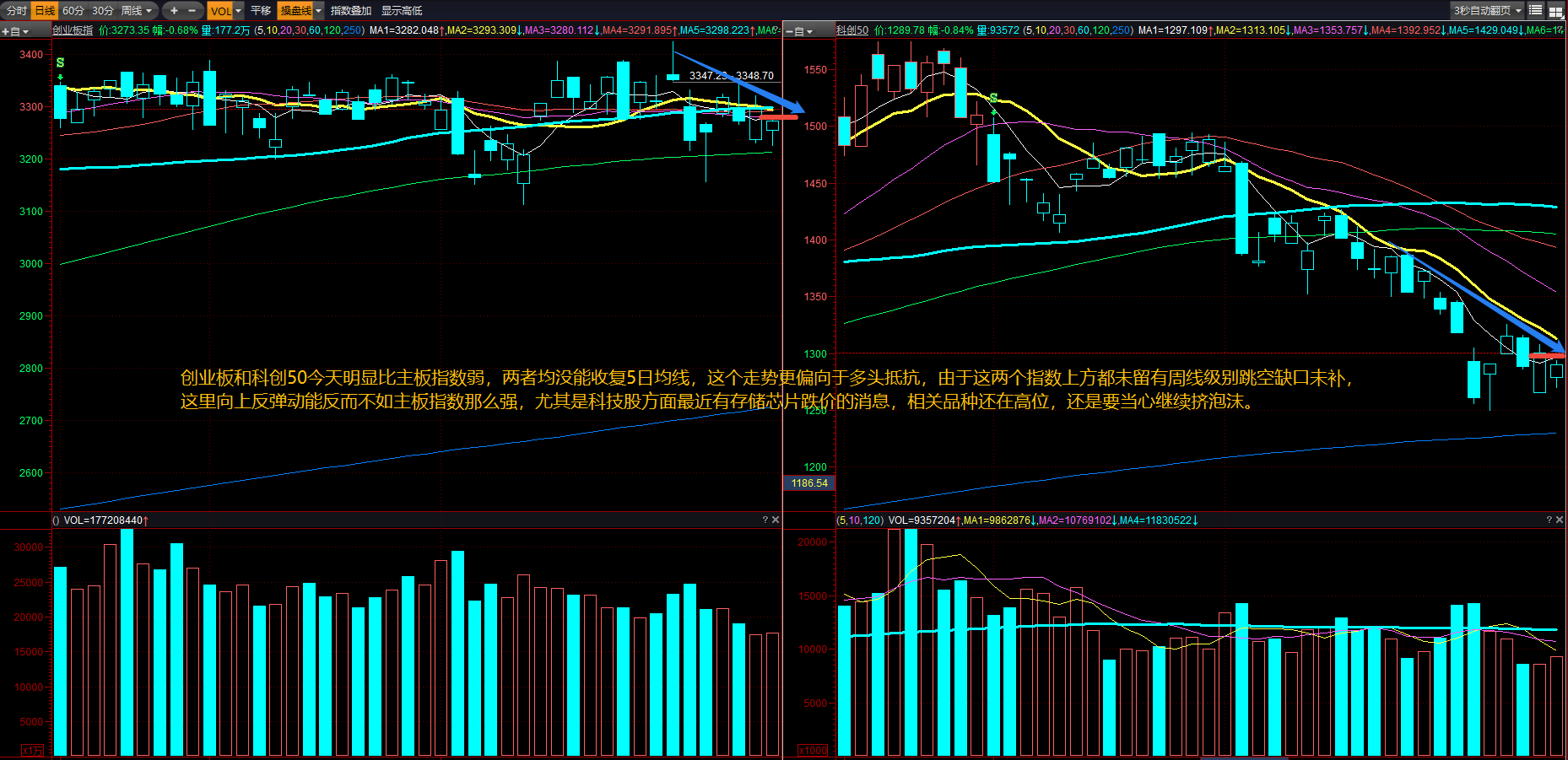Switch to the multi-chart grid layout icon
The height and width of the screenshot is (760, 1568).
tap(1555, 11)
